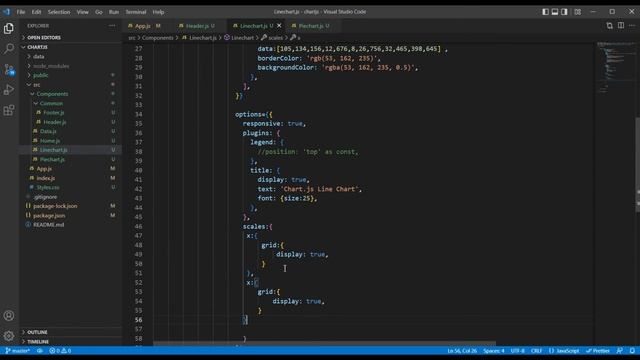Open the Terminal menu
This screenshot has width=640, height=360.
136,12
